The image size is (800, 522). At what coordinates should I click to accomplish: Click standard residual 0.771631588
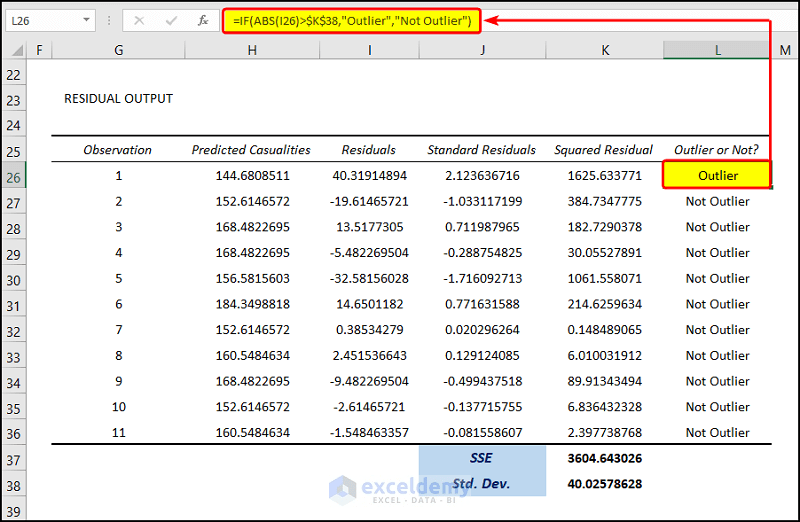coord(482,304)
